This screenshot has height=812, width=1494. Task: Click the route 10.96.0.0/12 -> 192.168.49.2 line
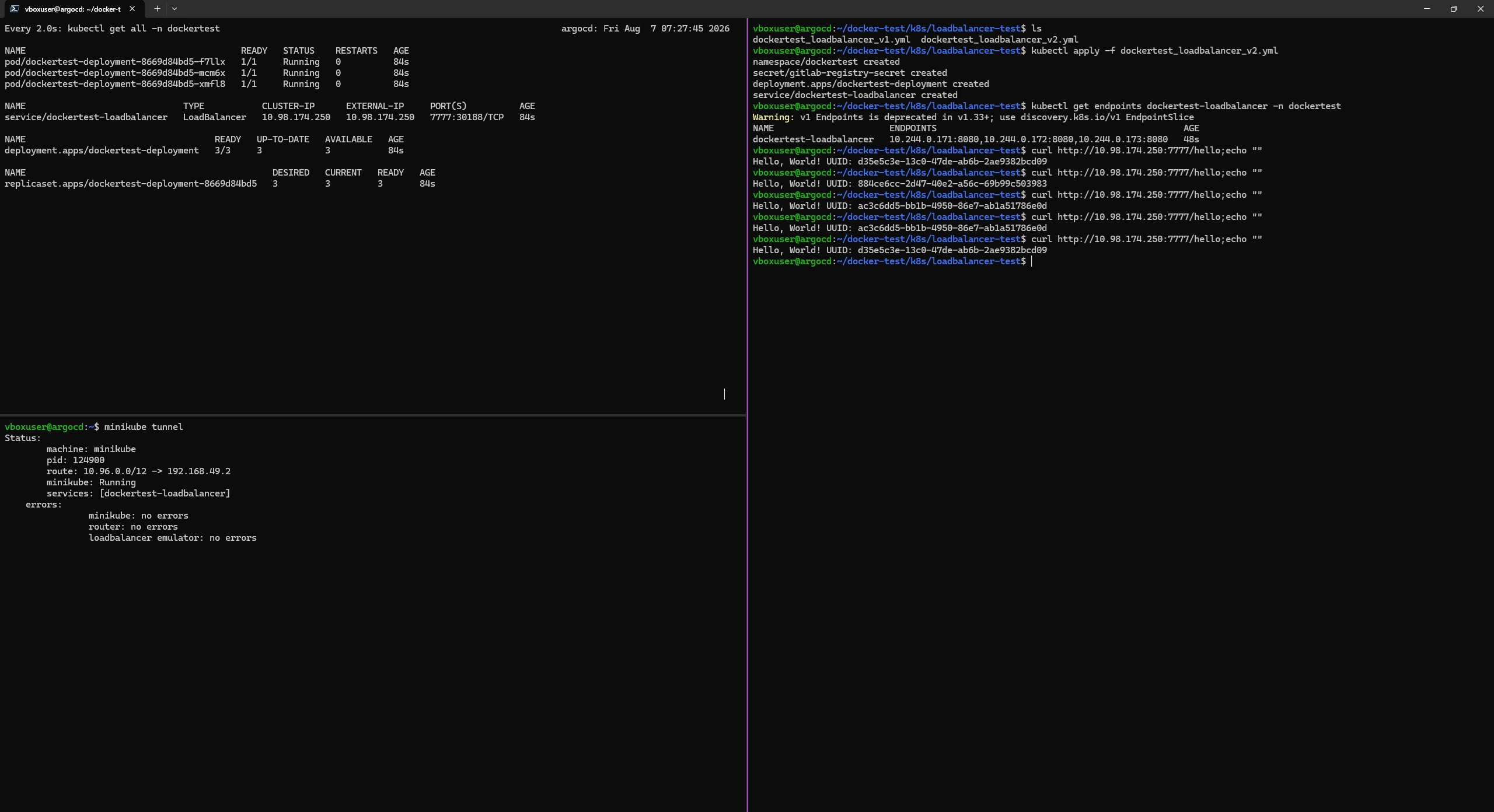click(138, 471)
